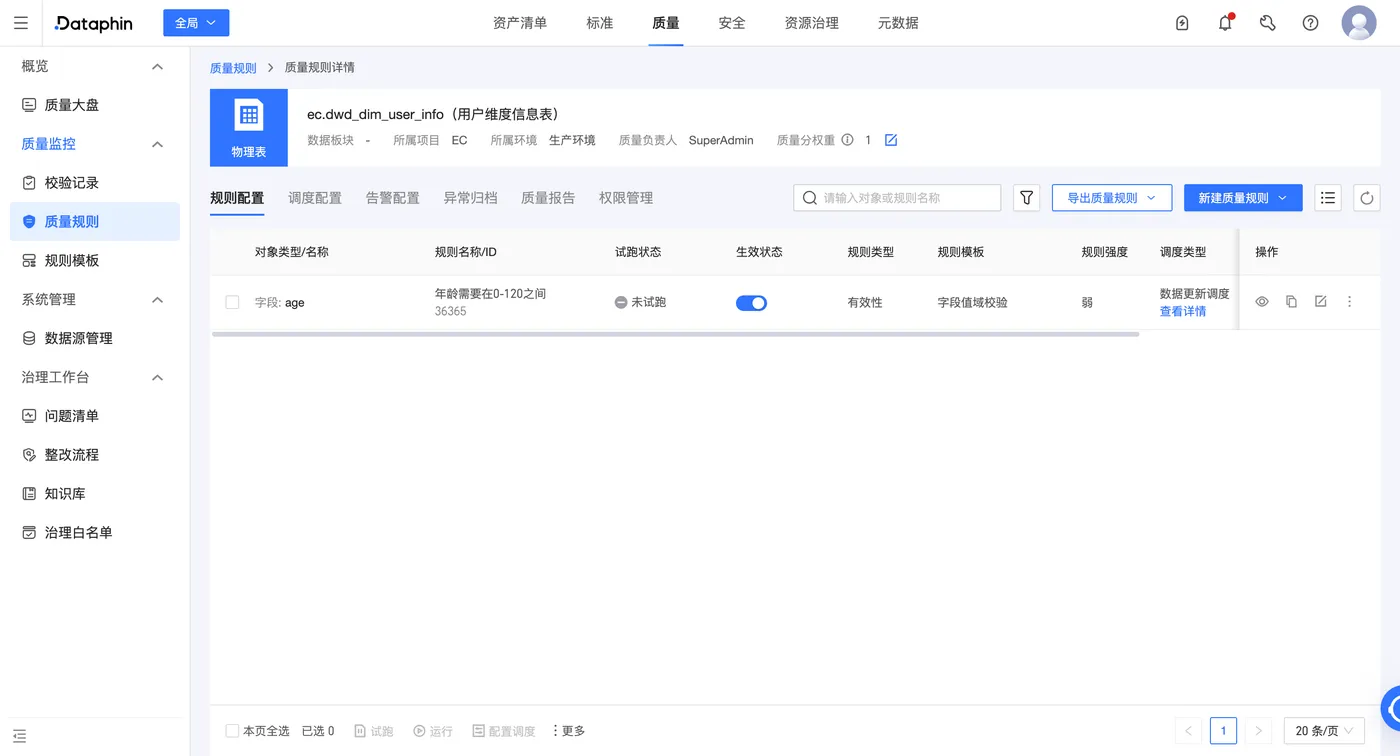Select page 1 in pagination
The height and width of the screenshot is (756, 1400).
(x=1223, y=731)
